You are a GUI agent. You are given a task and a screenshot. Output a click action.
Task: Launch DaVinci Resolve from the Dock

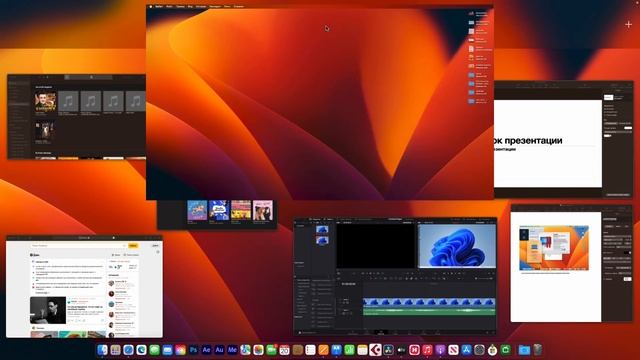pos(388,350)
